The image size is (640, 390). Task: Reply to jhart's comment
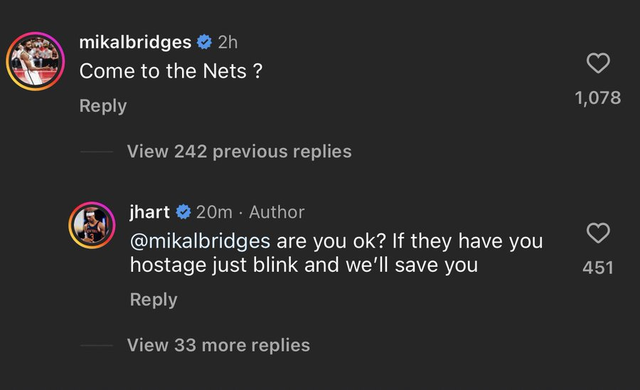pos(153,300)
